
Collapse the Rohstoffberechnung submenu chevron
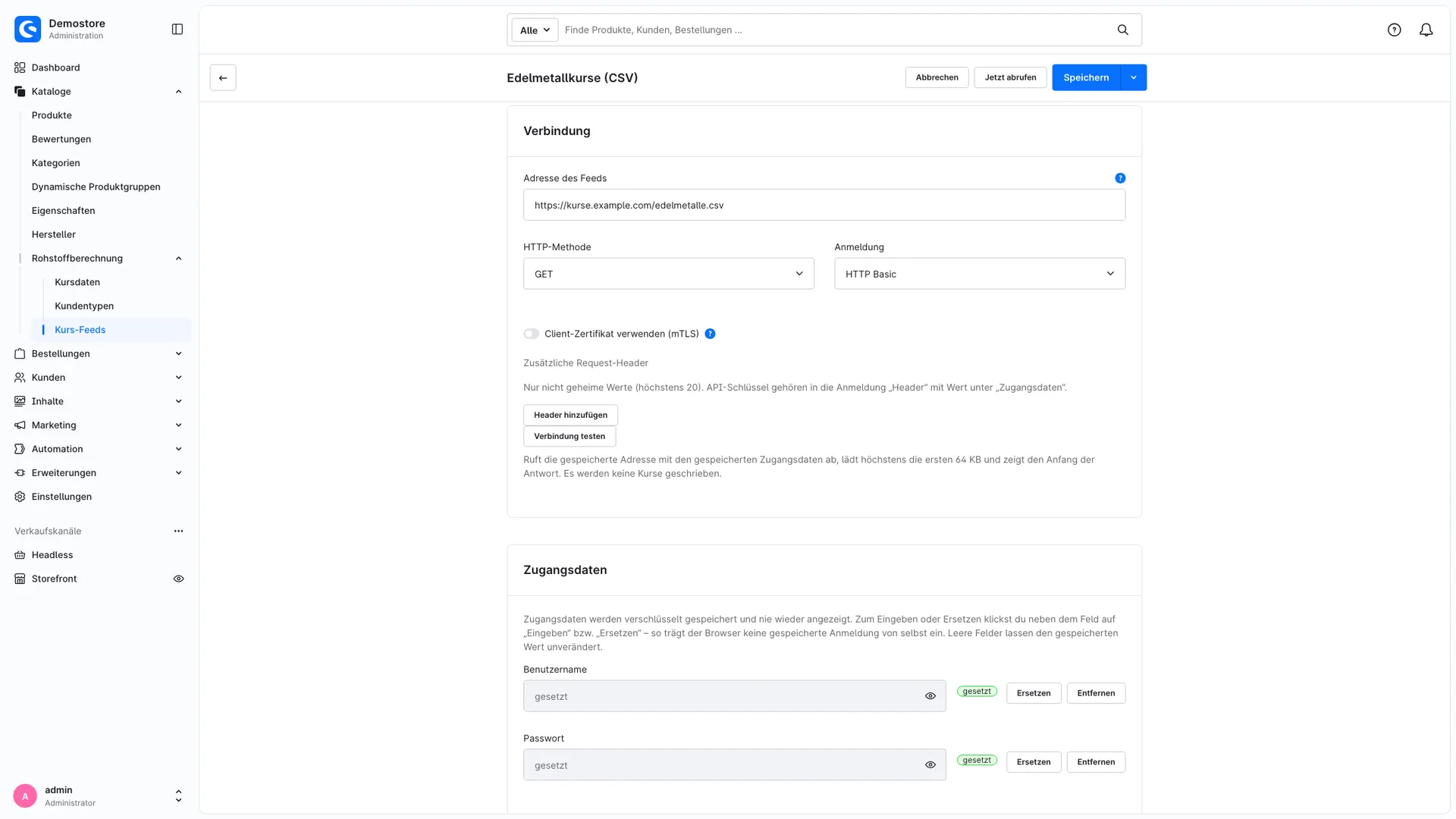click(178, 259)
